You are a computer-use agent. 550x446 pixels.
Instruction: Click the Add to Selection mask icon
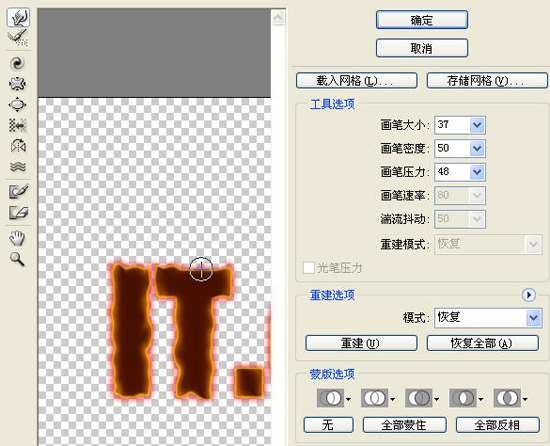tap(374, 398)
